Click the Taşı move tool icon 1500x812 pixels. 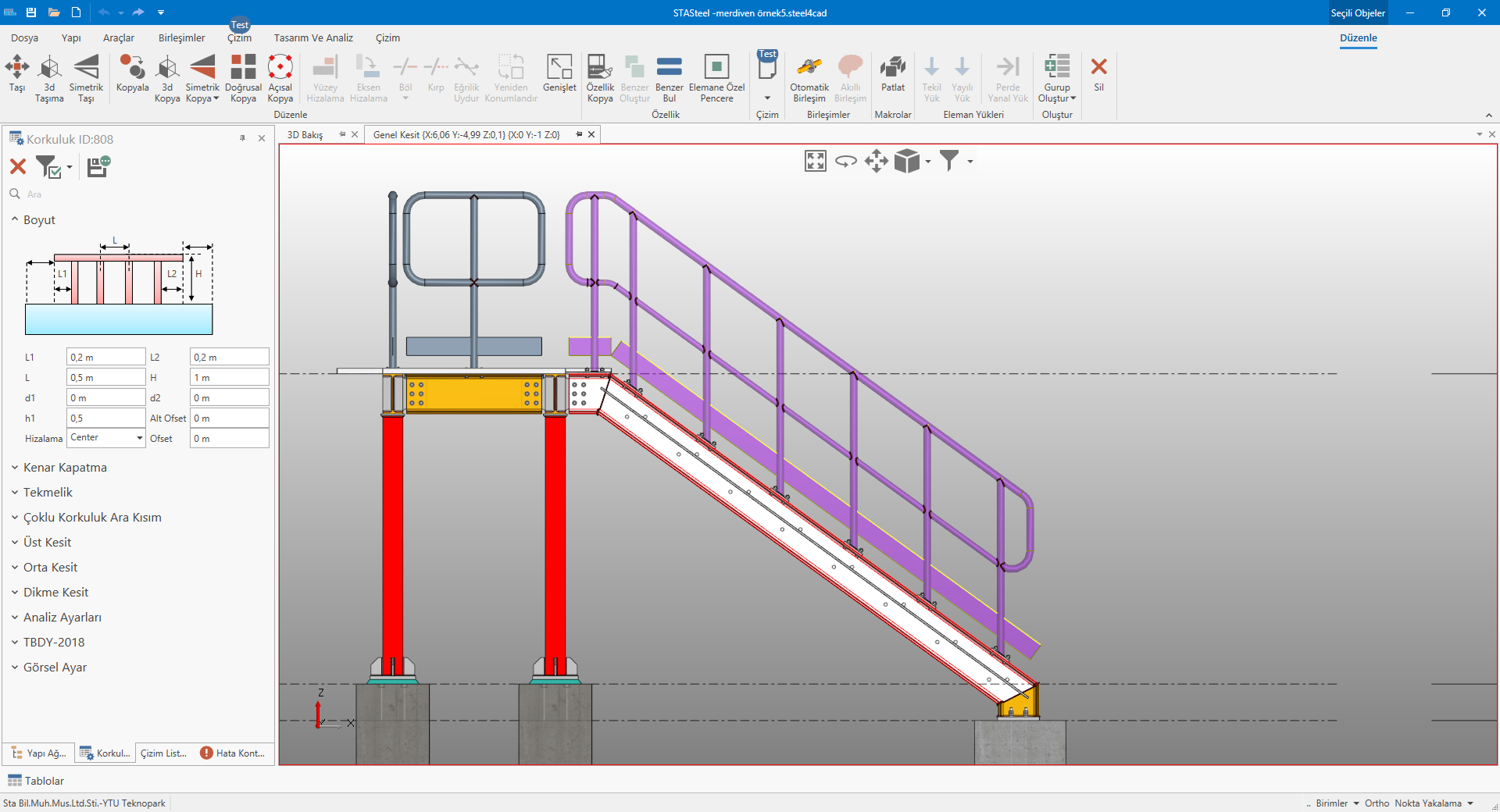click(x=17, y=69)
